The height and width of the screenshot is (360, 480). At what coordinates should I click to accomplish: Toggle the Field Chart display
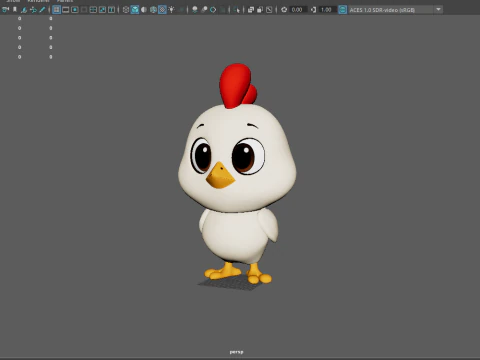click(x=93, y=10)
